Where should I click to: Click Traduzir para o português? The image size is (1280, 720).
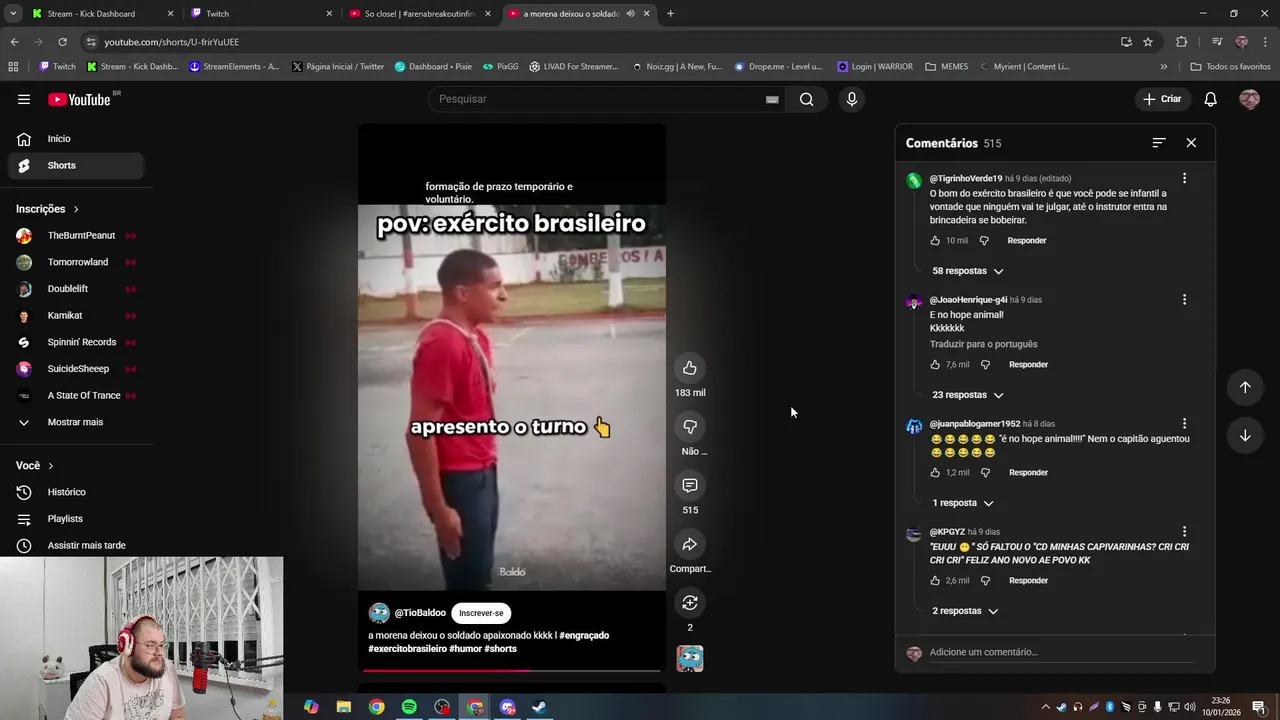[x=983, y=344]
